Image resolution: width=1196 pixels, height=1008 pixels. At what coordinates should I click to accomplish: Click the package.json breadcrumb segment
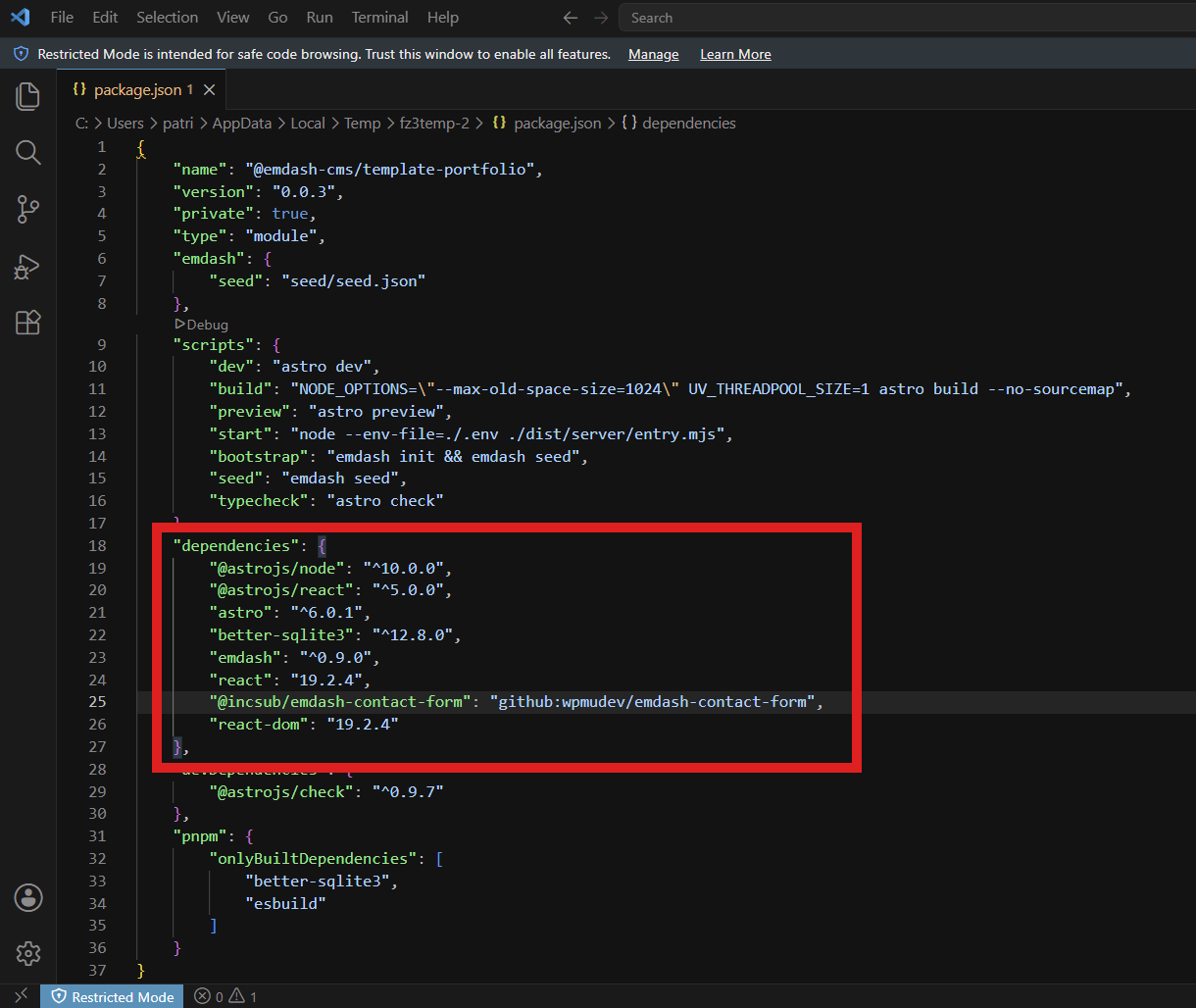tap(547, 124)
